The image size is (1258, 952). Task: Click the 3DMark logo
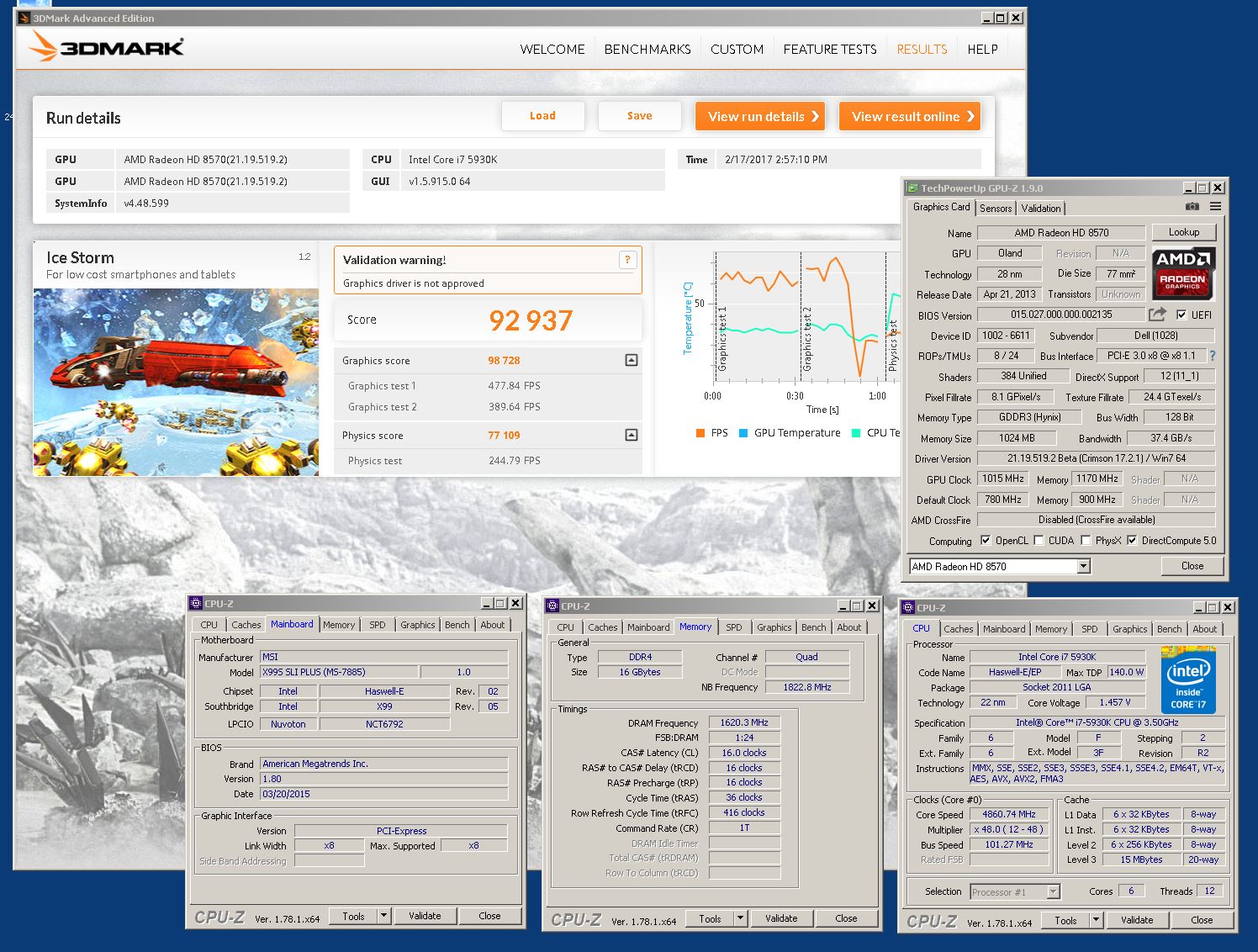coord(107,47)
